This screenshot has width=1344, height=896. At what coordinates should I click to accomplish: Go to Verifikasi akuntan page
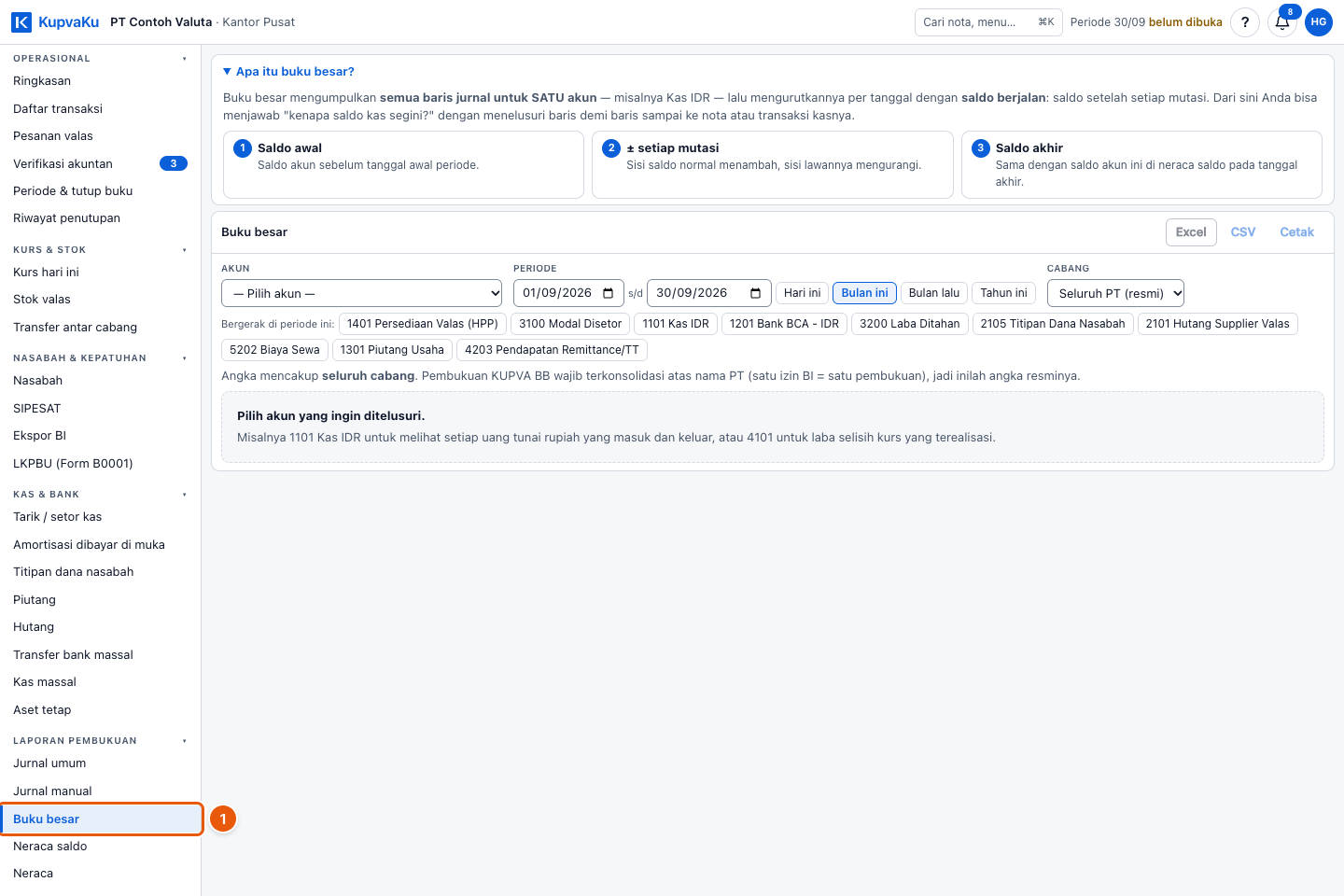[x=100, y=164]
